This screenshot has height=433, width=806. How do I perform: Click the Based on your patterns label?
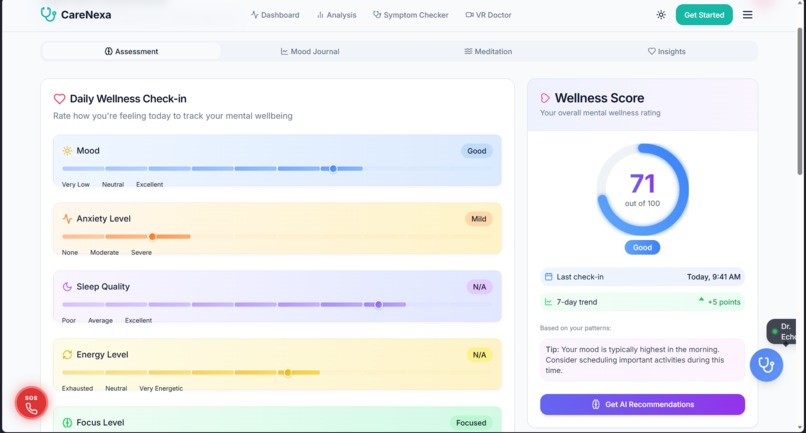[x=575, y=328]
